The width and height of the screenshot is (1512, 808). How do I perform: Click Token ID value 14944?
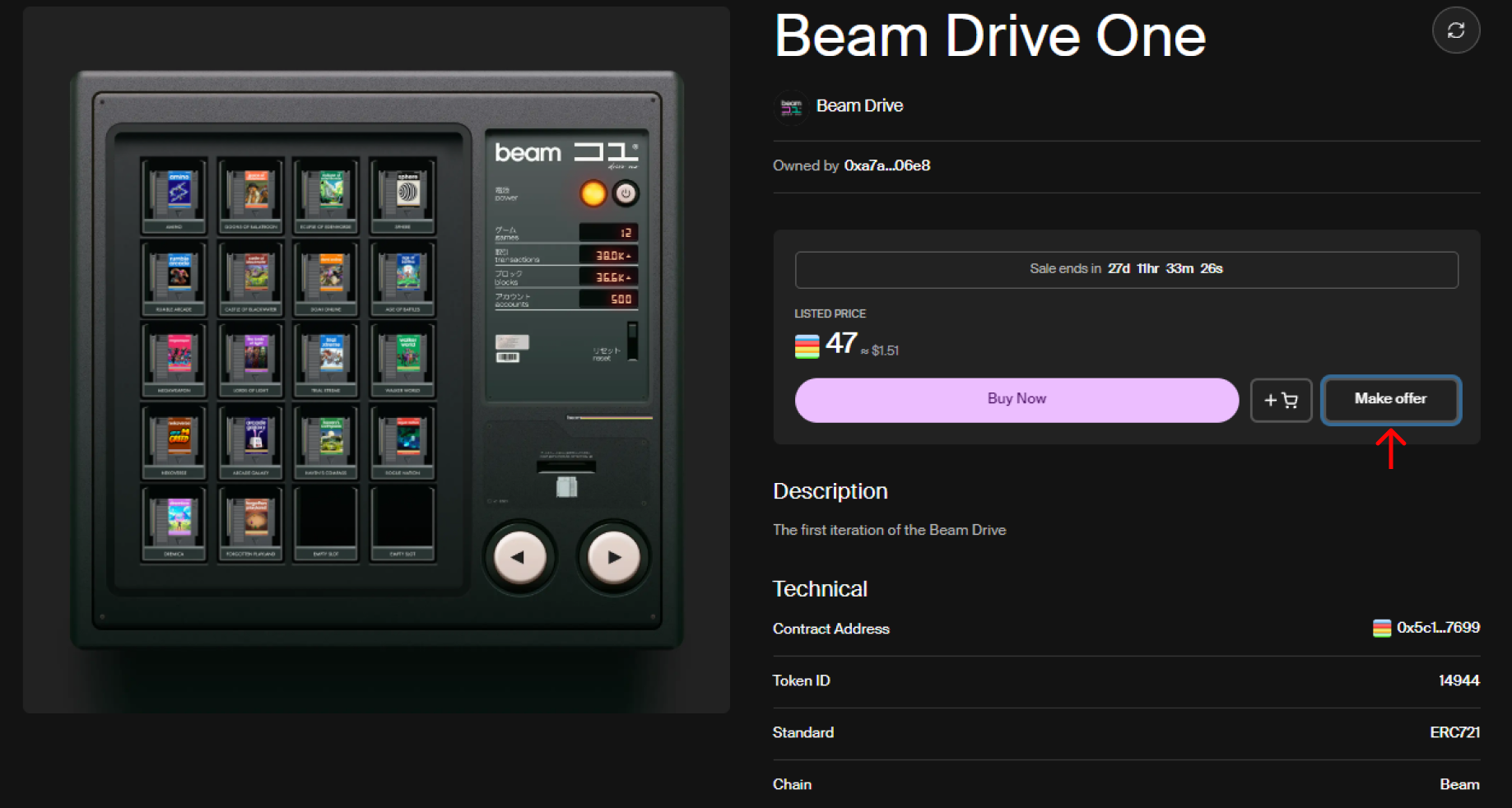pyautogui.click(x=1458, y=680)
